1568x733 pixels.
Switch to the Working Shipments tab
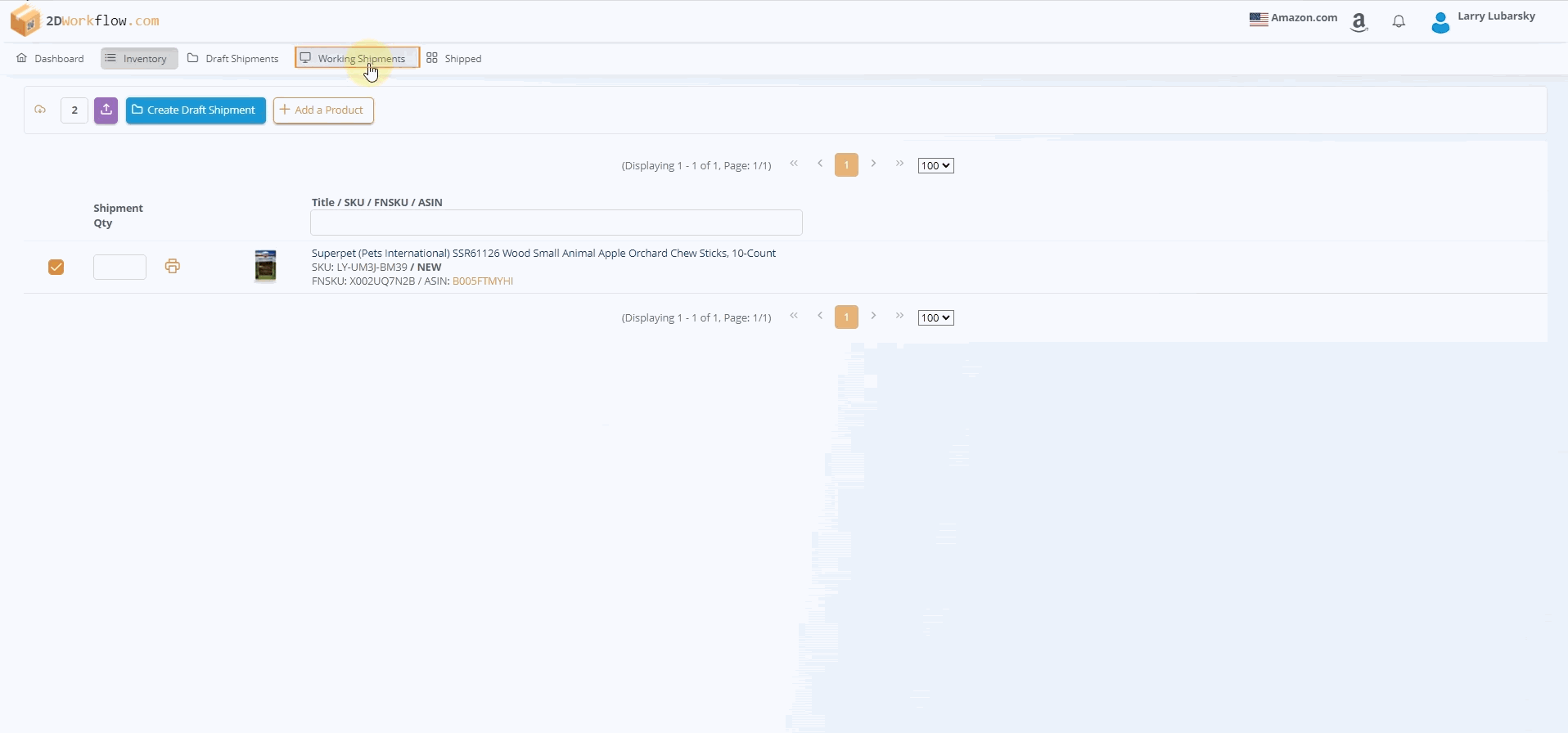[x=357, y=57]
